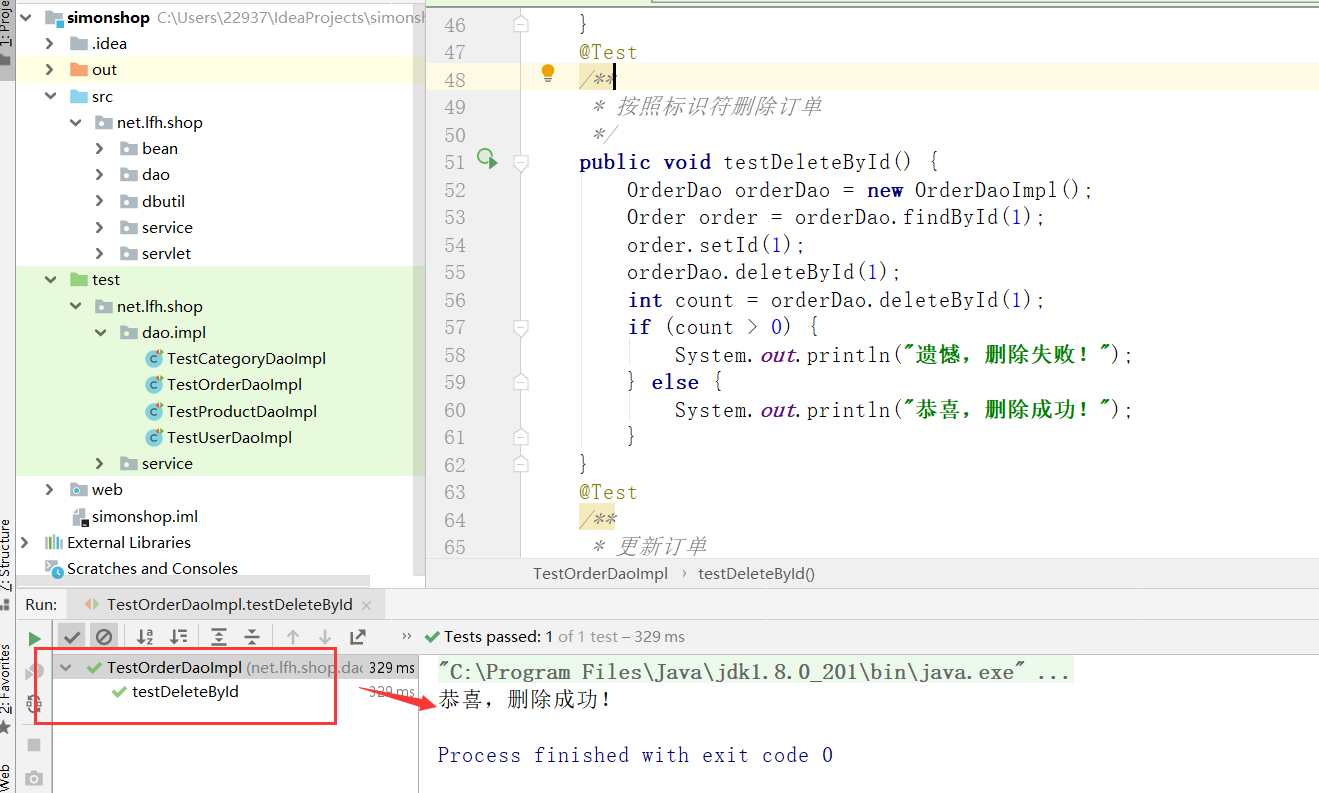The width and height of the screenshot is (1319, 793).
Task: Click simonshop.iml file icon
Action: pyautogui.click(x=80, y=516)
